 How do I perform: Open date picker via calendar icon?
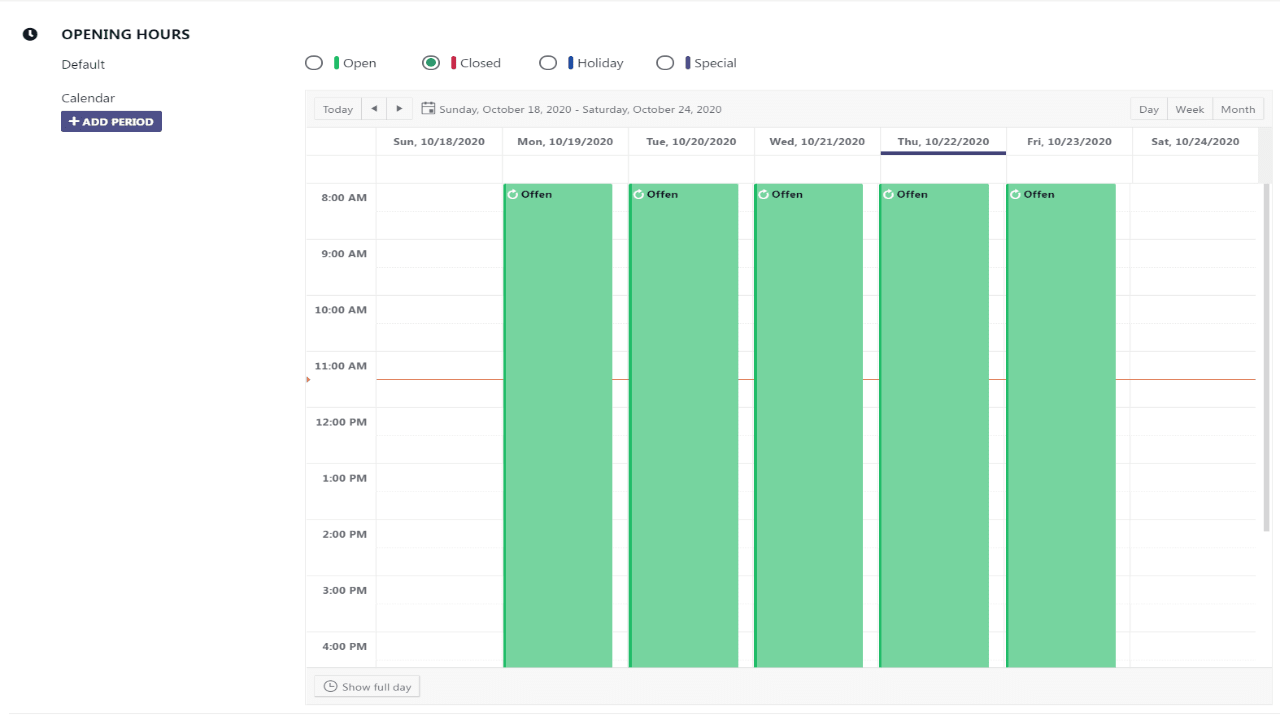(428, 109)
